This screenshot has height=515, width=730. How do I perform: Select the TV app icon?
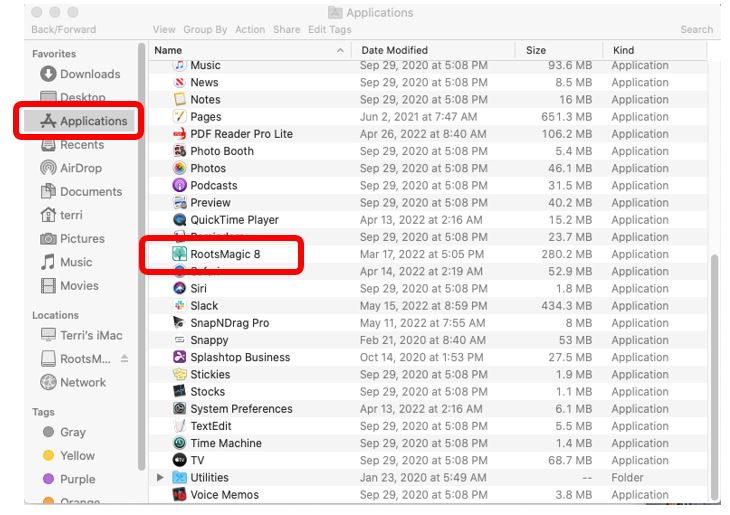tap(180, 461)
